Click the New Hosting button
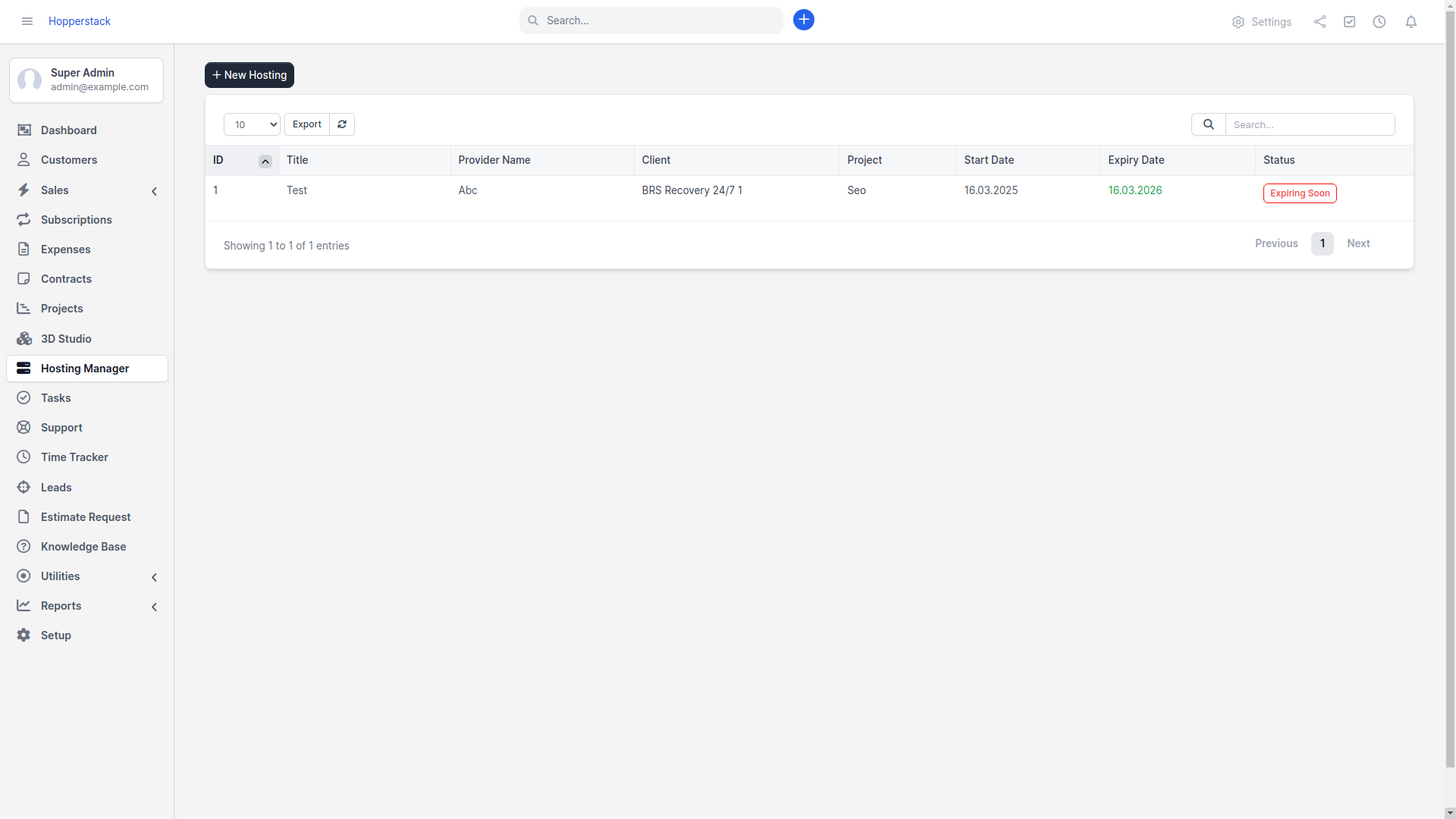Screen dimensions: 1456x819 (x=249, y=75)
